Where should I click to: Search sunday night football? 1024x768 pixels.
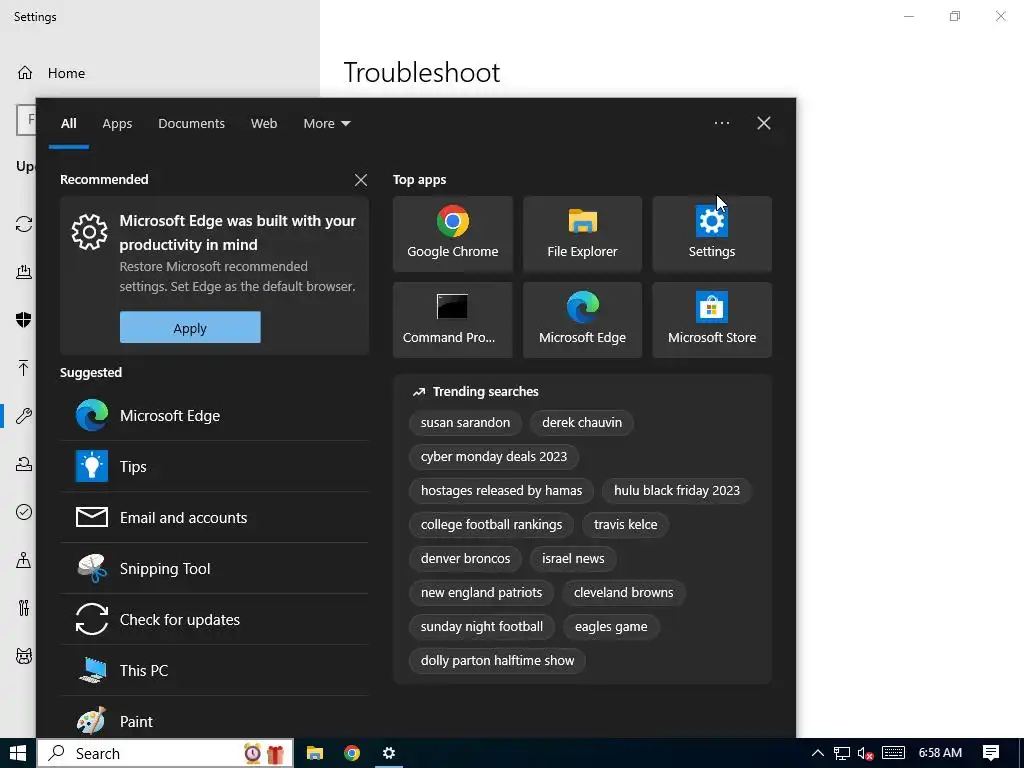[481, 626]
